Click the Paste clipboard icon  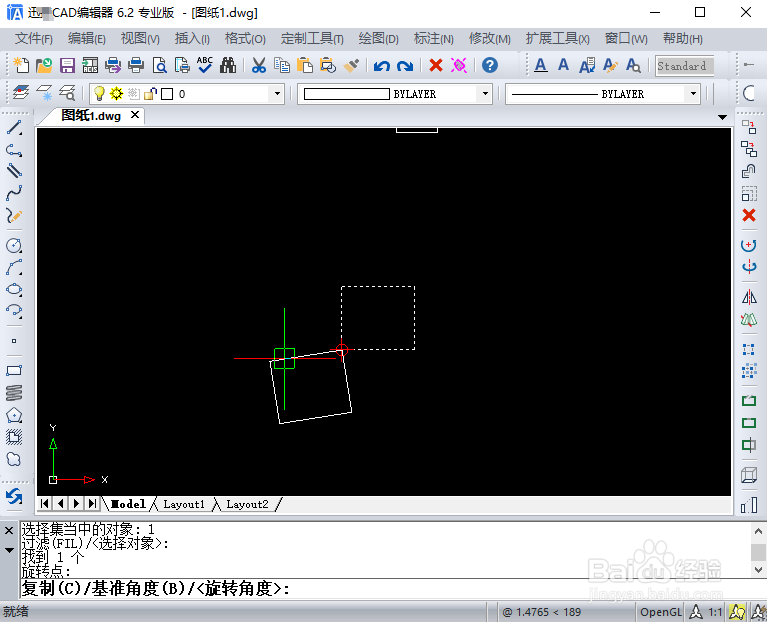coord(305,65)
